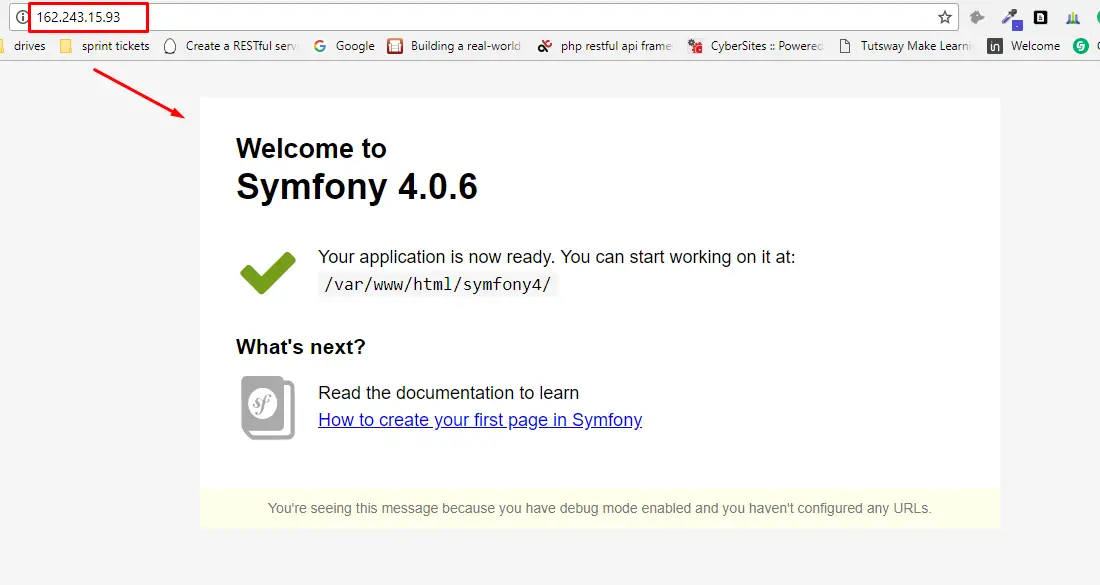1100x585 pixels.
Task: Click the green circular bookmark icon at far right
Action: pos(1080,46)
